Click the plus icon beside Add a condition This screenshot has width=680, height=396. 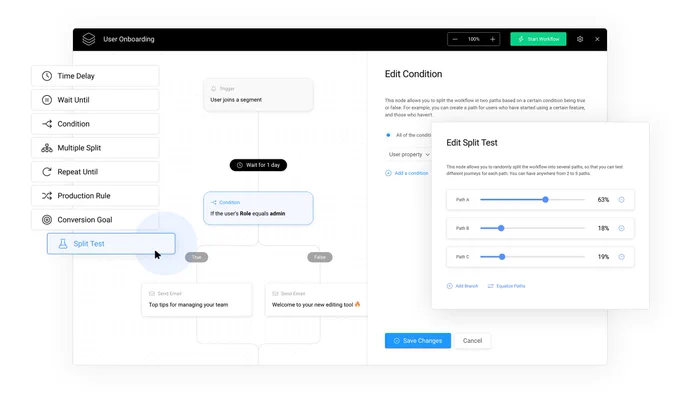tap(388, 173)
